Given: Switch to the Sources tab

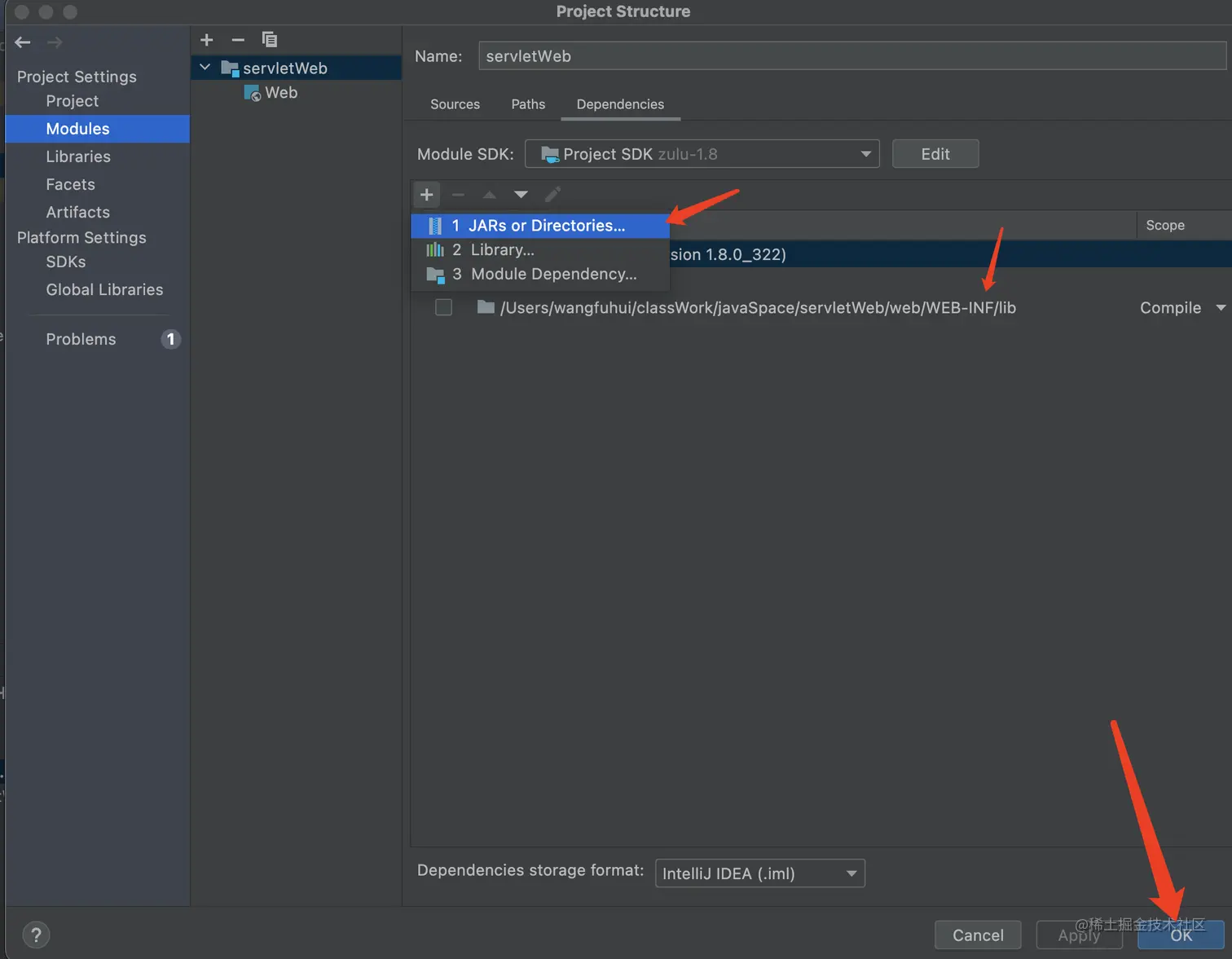Looking at the screenshot, I should click(455, 104).
